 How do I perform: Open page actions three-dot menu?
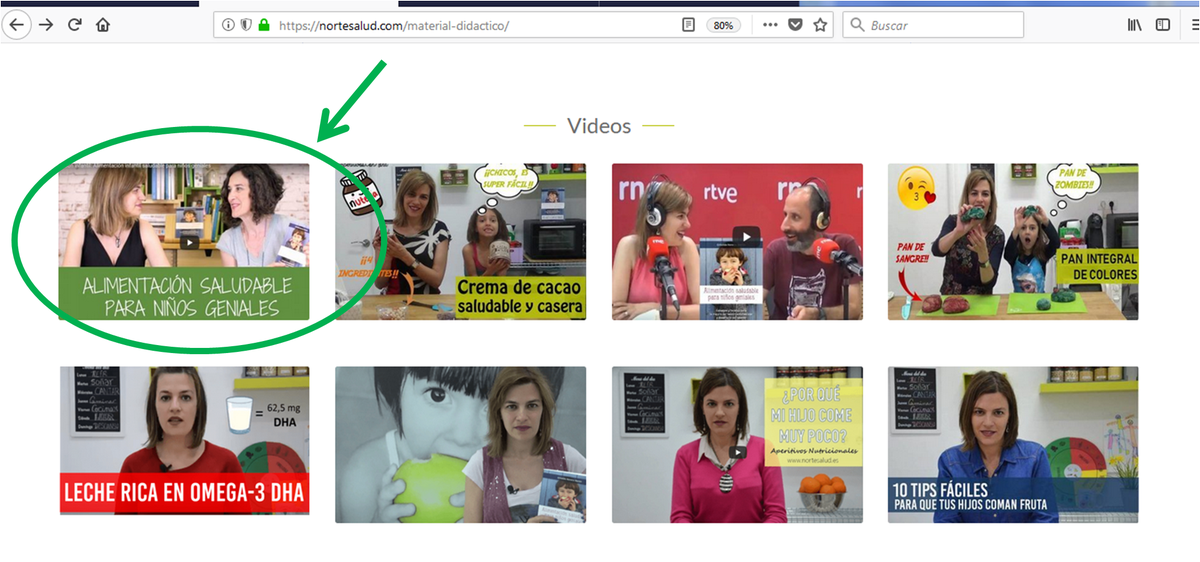click(x=770, y=25)
